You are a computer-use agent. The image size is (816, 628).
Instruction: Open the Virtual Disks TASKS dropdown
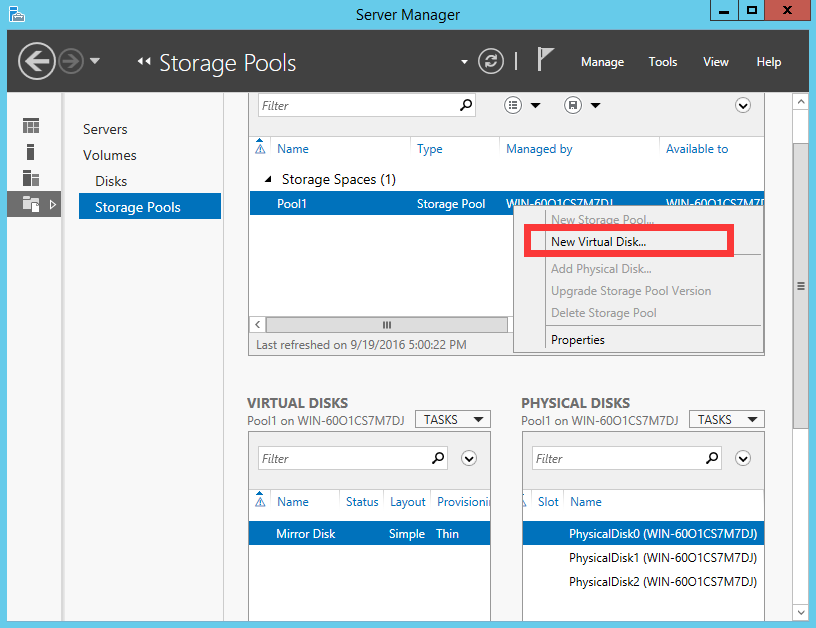[453, 420]
